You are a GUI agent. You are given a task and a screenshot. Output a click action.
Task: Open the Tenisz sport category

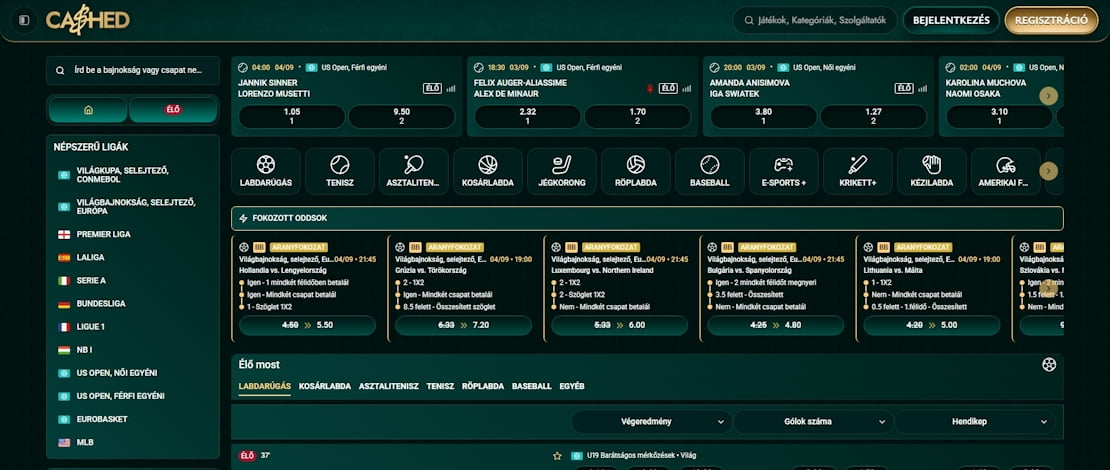(x=340, y=171)
